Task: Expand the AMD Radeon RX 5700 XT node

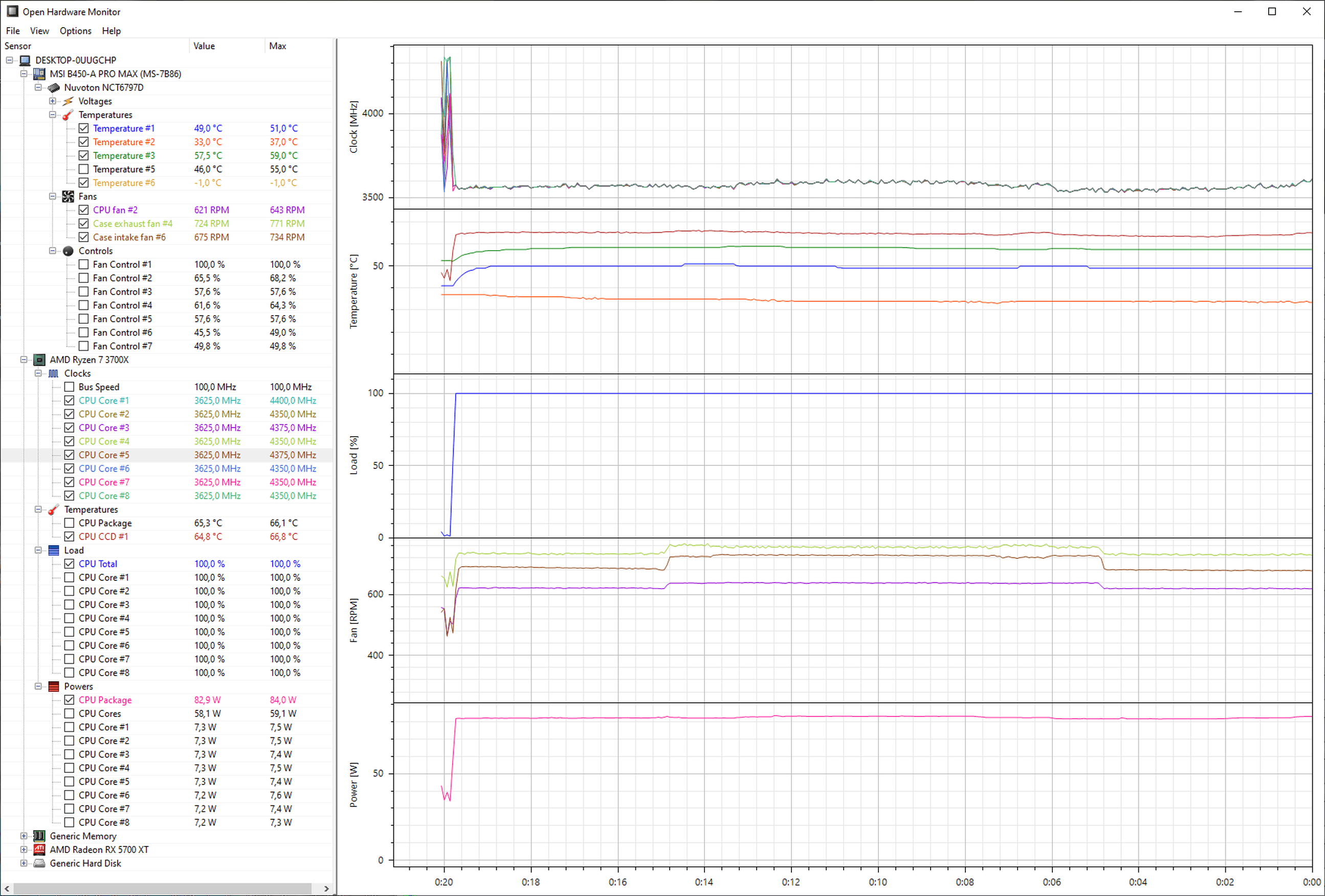Action: coord(24,850)
